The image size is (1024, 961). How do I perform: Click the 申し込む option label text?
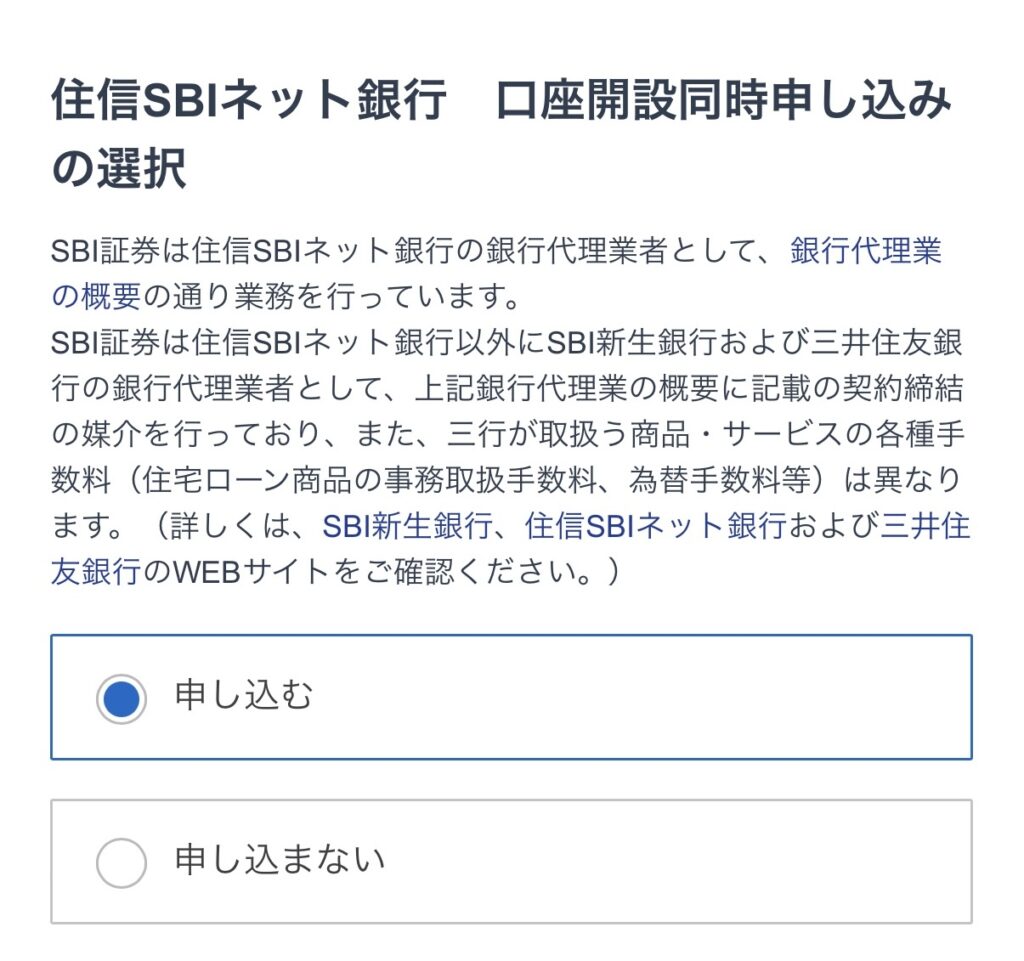tap(243, 696)
